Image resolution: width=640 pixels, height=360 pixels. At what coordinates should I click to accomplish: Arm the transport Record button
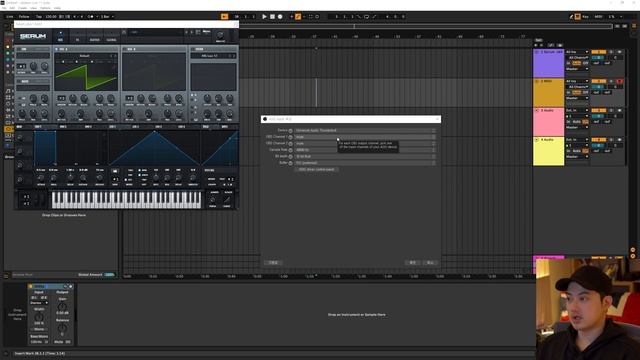coord(280,17)
